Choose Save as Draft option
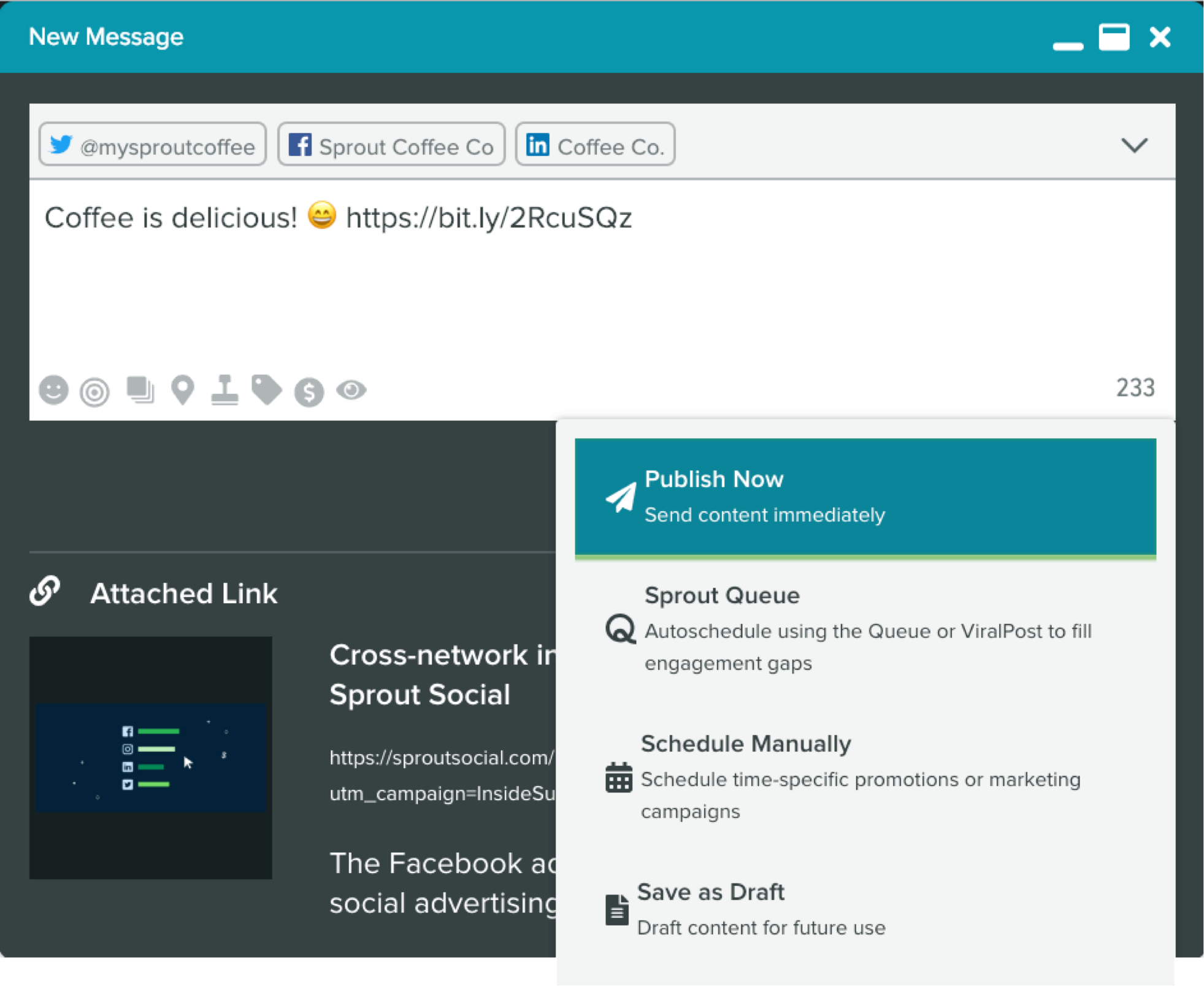 (865, 909)
